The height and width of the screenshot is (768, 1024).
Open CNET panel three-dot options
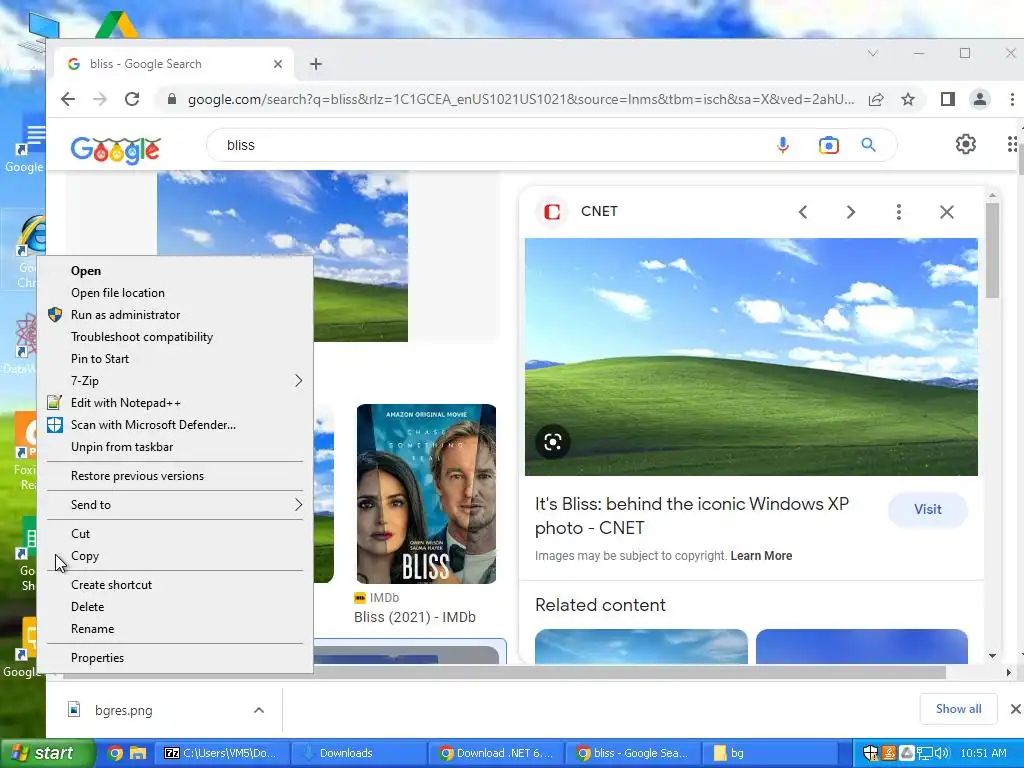tap(899, 212)
